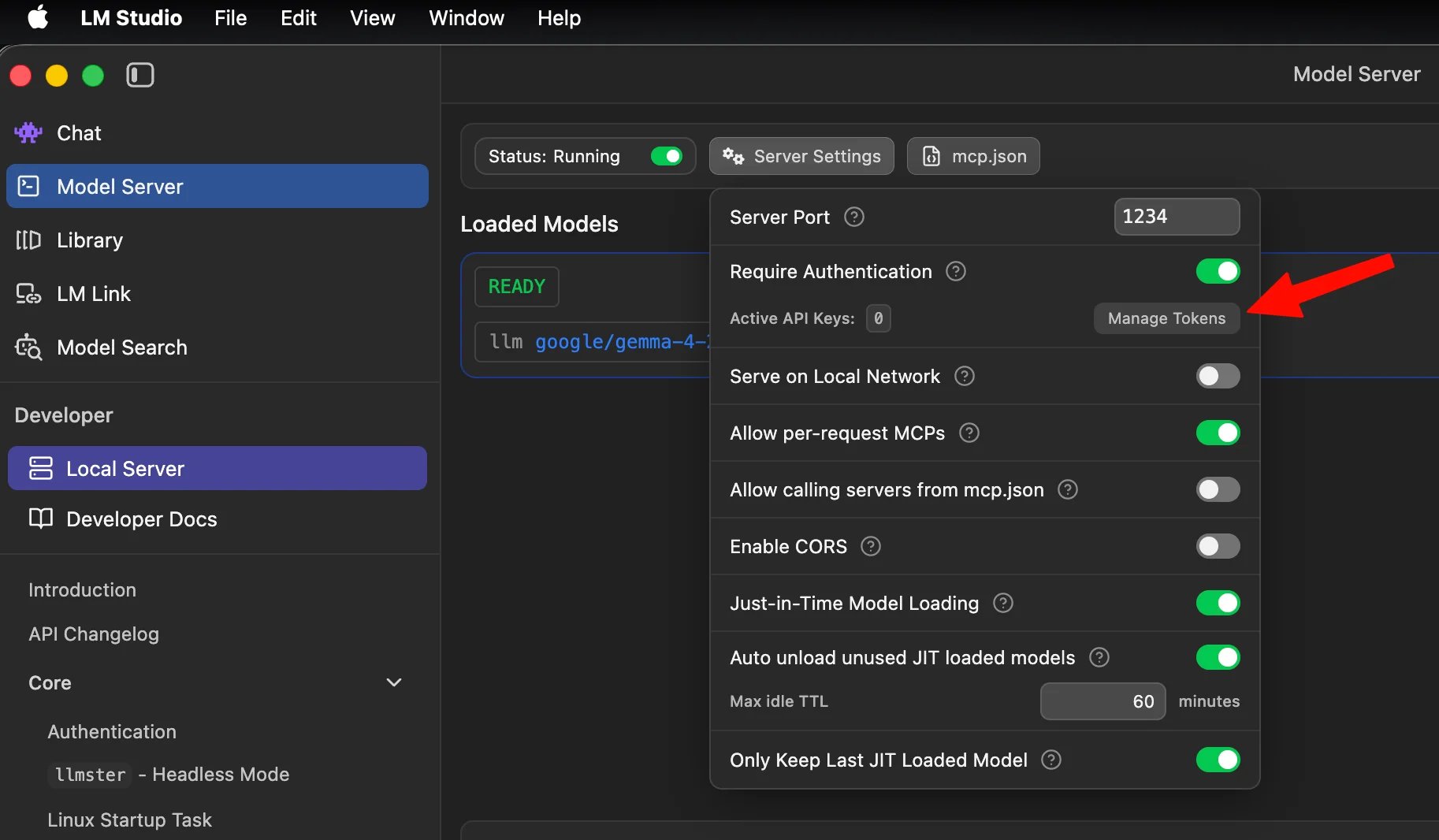The width and height of the screenshot is (1439, 840).
Task: Click the Apple menu icon
Action: click(38, 17)
